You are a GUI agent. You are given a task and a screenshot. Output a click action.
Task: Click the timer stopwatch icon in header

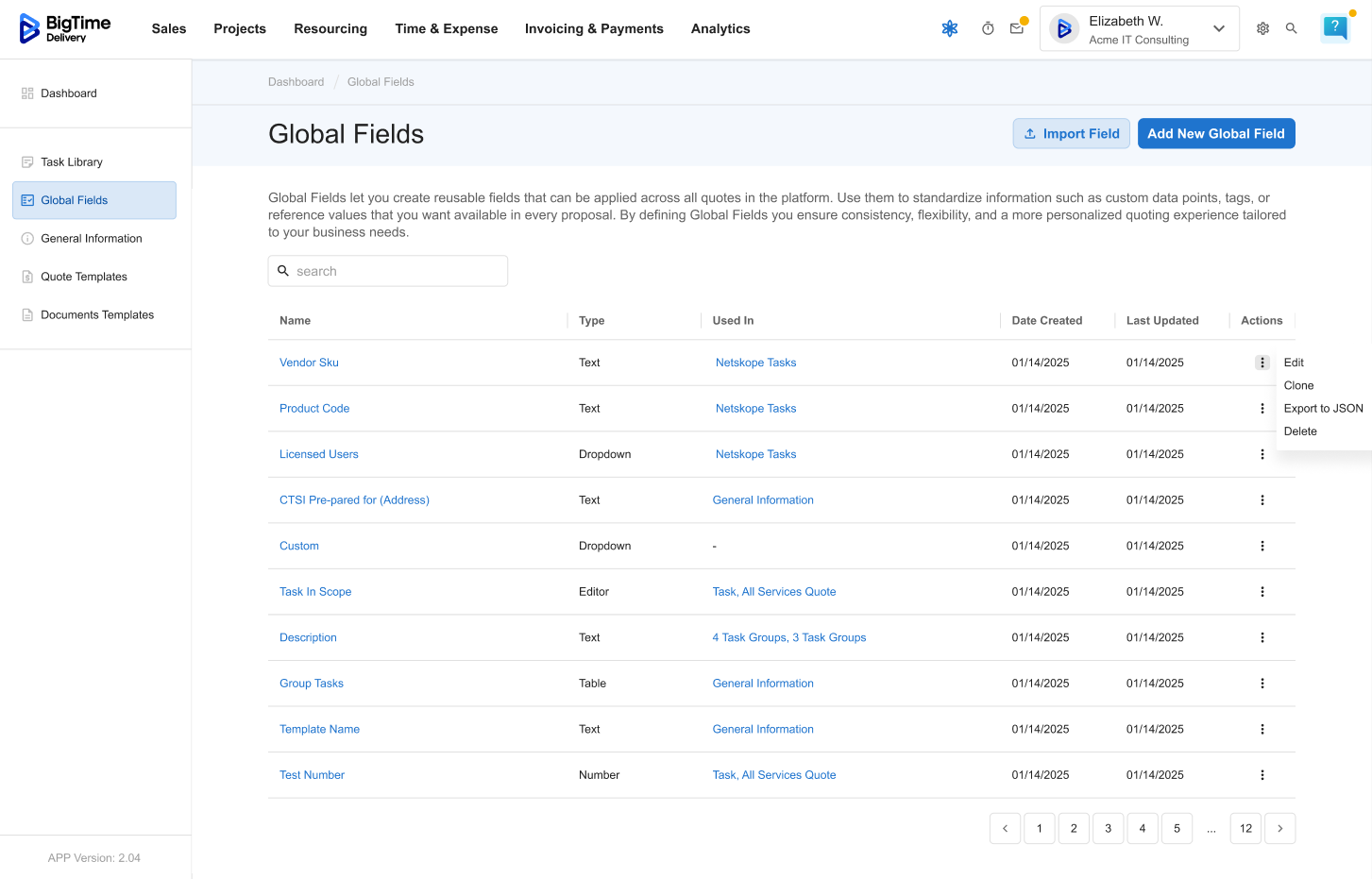coord(988,29)
